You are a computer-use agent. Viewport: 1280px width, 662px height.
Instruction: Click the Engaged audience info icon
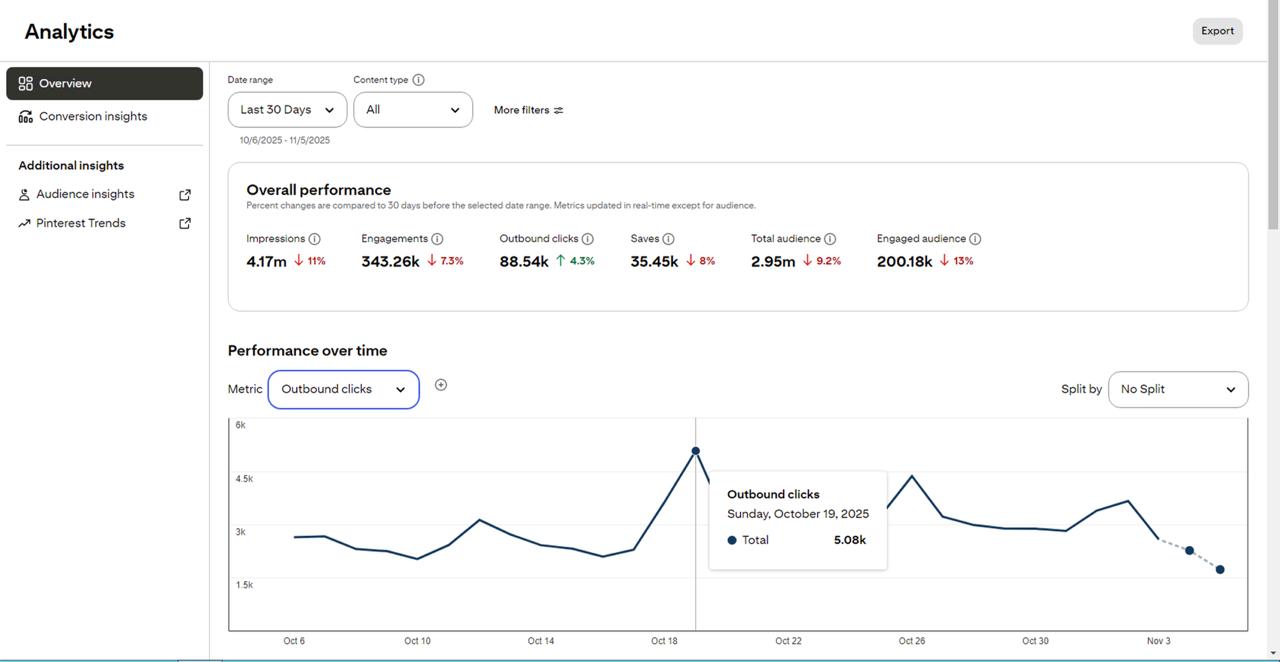975,239
